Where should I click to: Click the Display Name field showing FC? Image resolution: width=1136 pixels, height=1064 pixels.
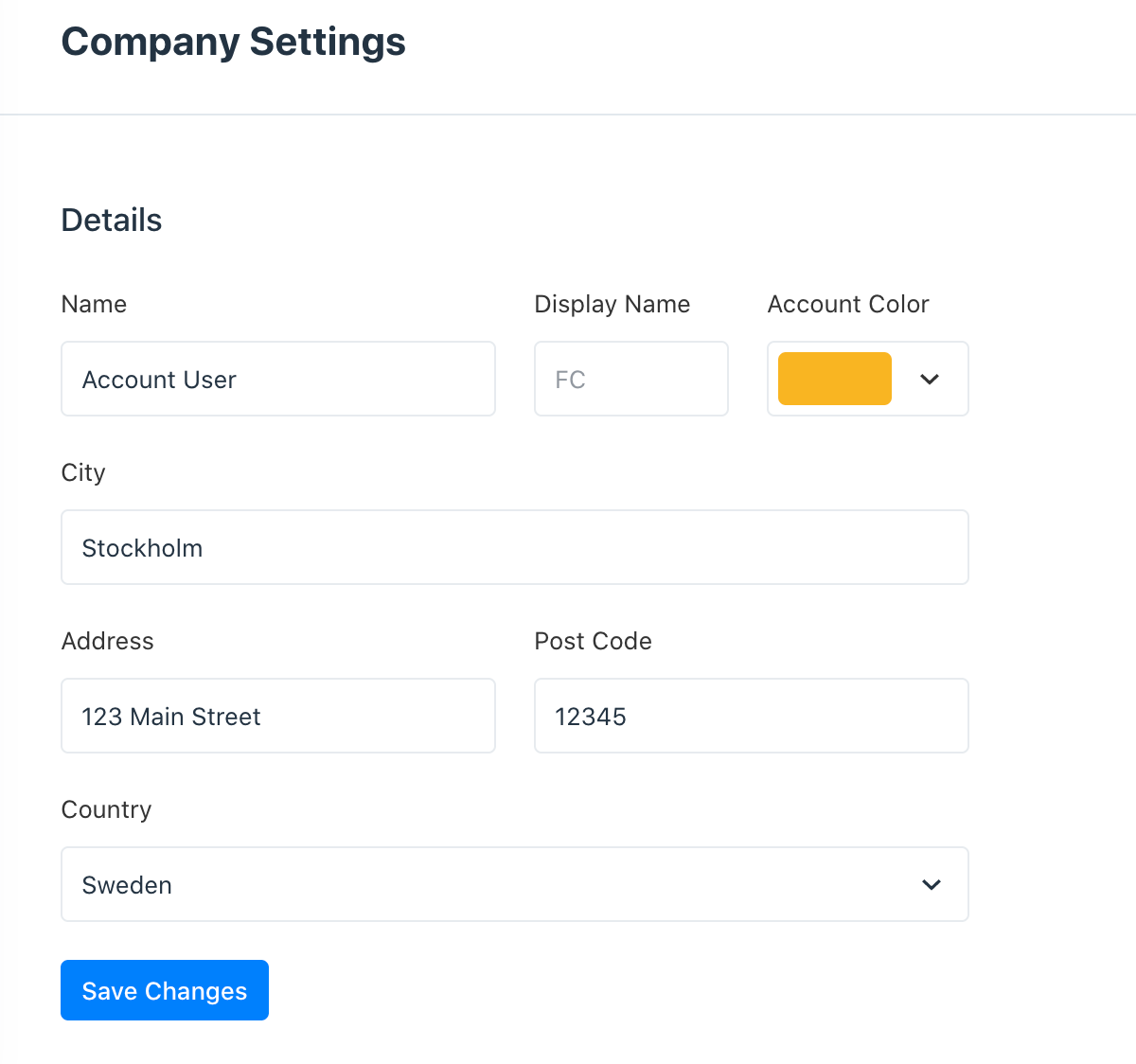click(630, 379)
